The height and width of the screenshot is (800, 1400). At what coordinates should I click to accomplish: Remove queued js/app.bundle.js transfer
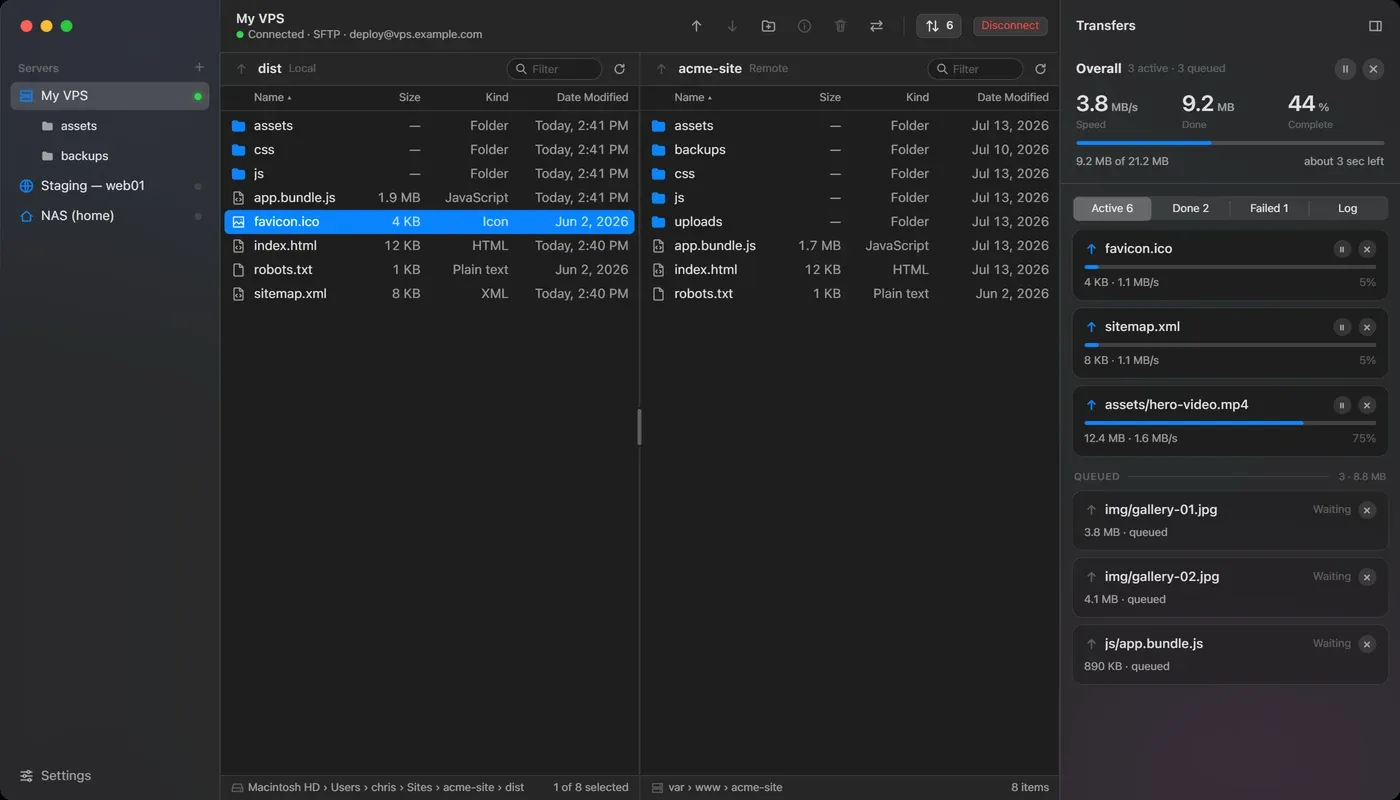click(1367, 644)
